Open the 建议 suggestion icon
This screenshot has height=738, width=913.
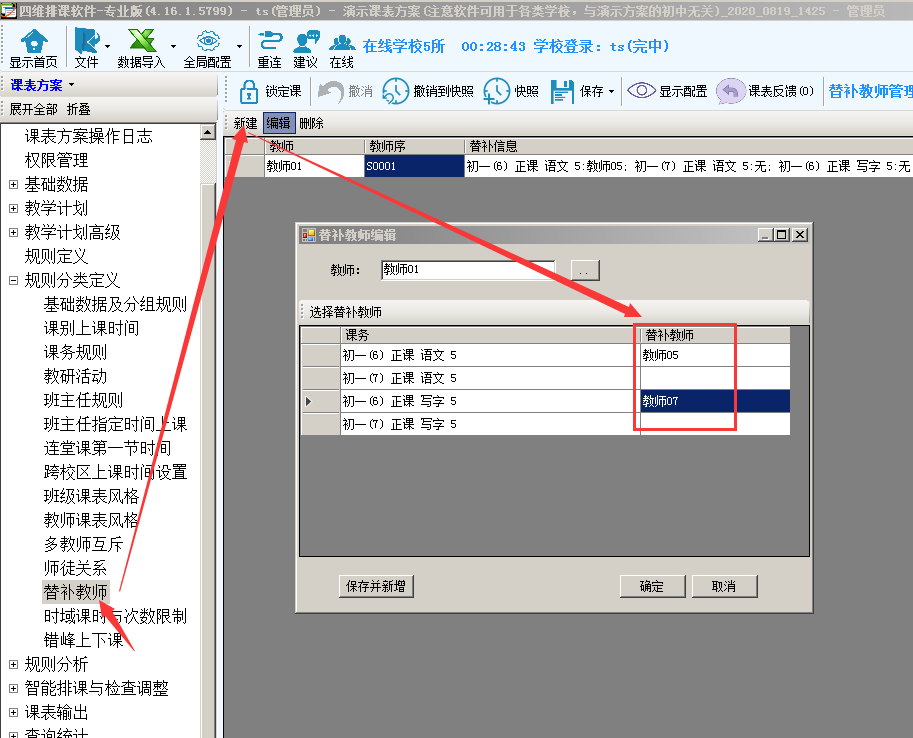click(x=306, y=42)
